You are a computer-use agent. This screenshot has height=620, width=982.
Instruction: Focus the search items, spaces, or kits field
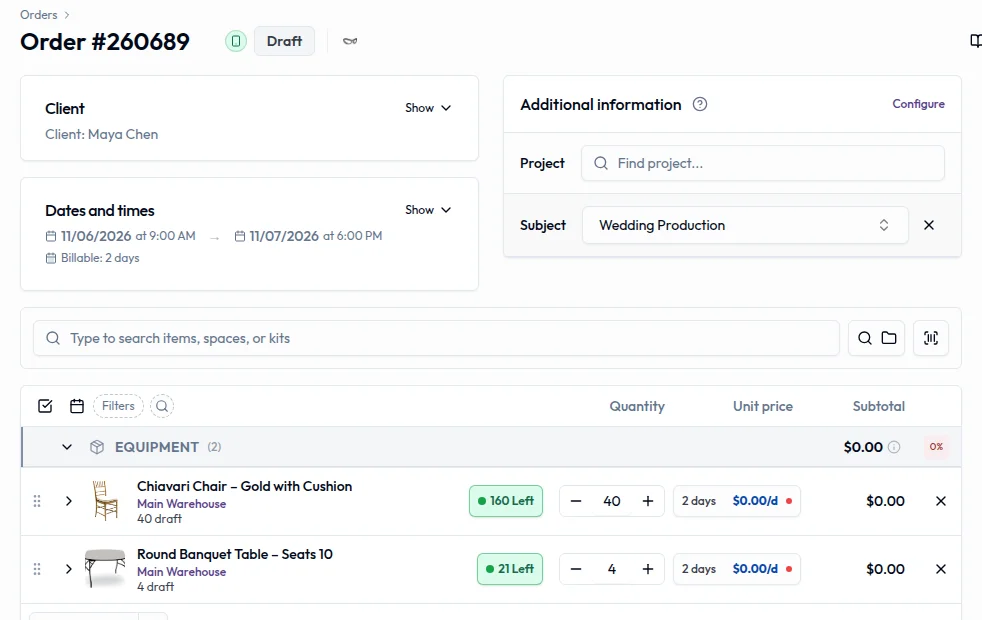tap(437, 338)
